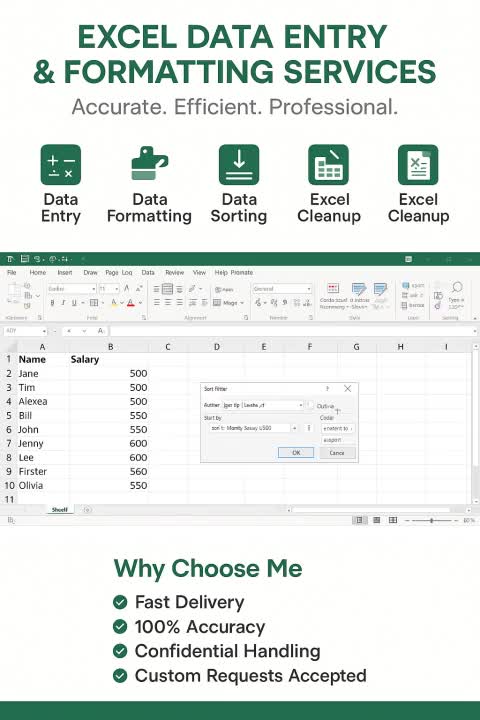Click the add new sheet plus icon

[87, 510]
